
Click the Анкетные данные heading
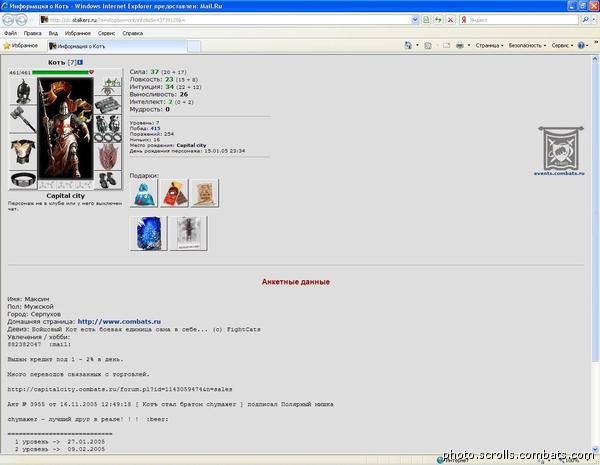point(295,282)
